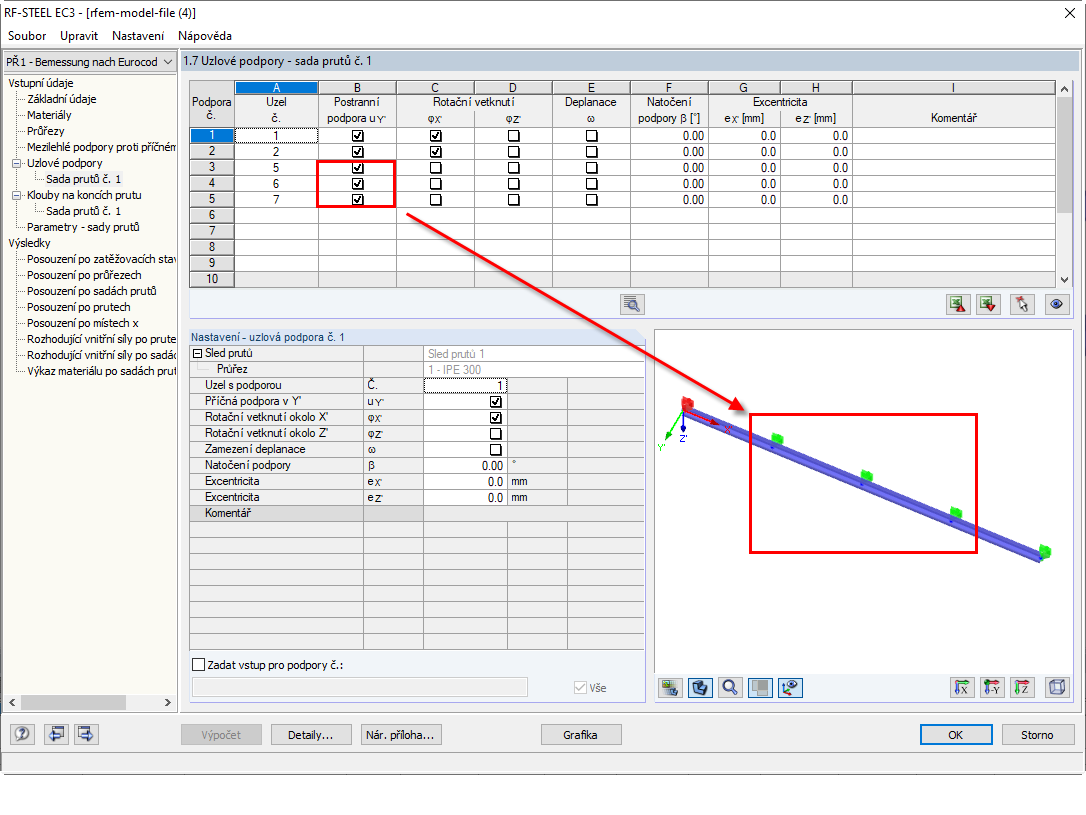1086x815 pixels.
Task: Enable rotational restraint φX' for support row 3
Action: (x=436, y=168)
